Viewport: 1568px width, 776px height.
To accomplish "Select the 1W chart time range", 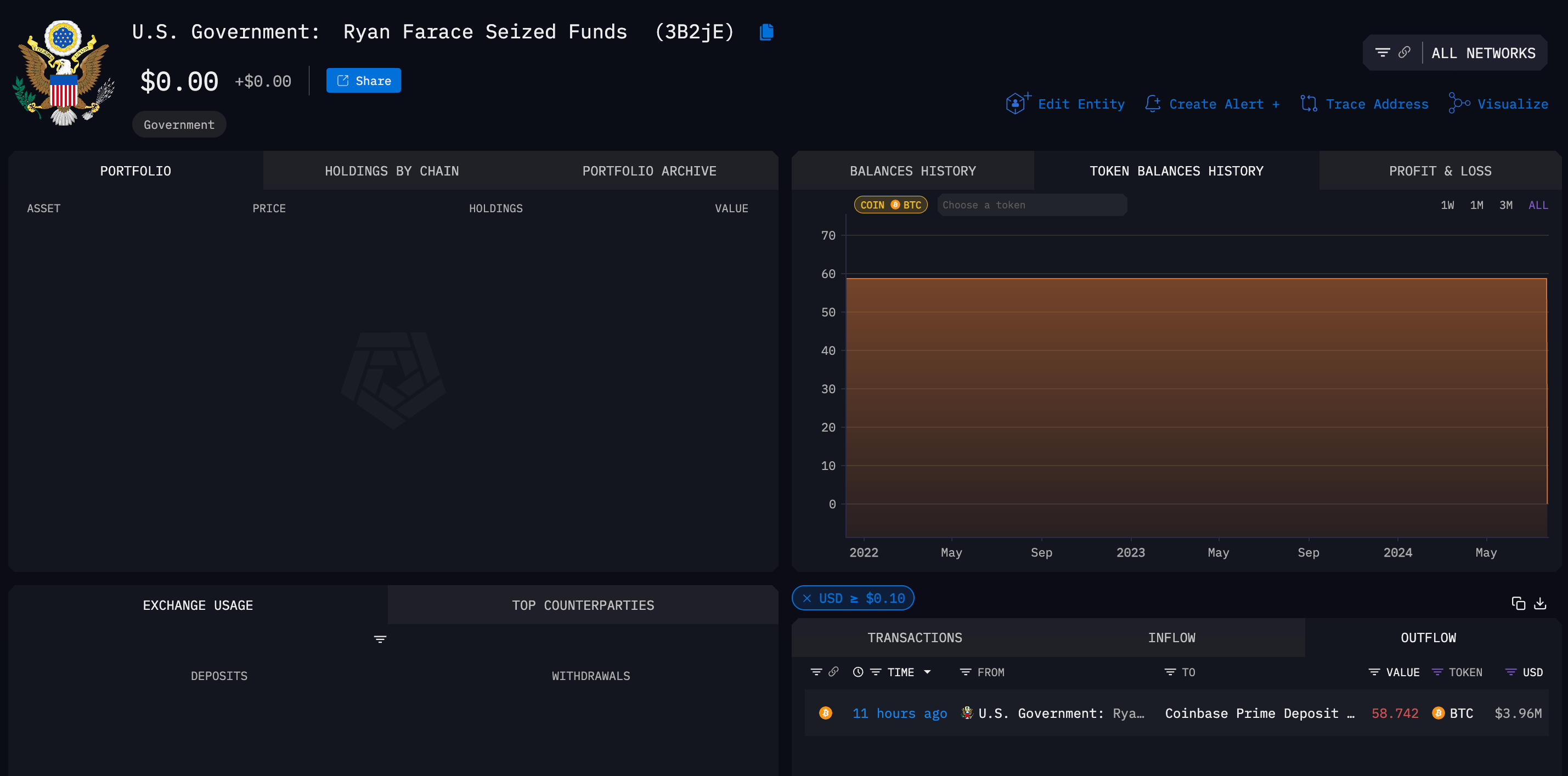I will tap(1447, 205).
